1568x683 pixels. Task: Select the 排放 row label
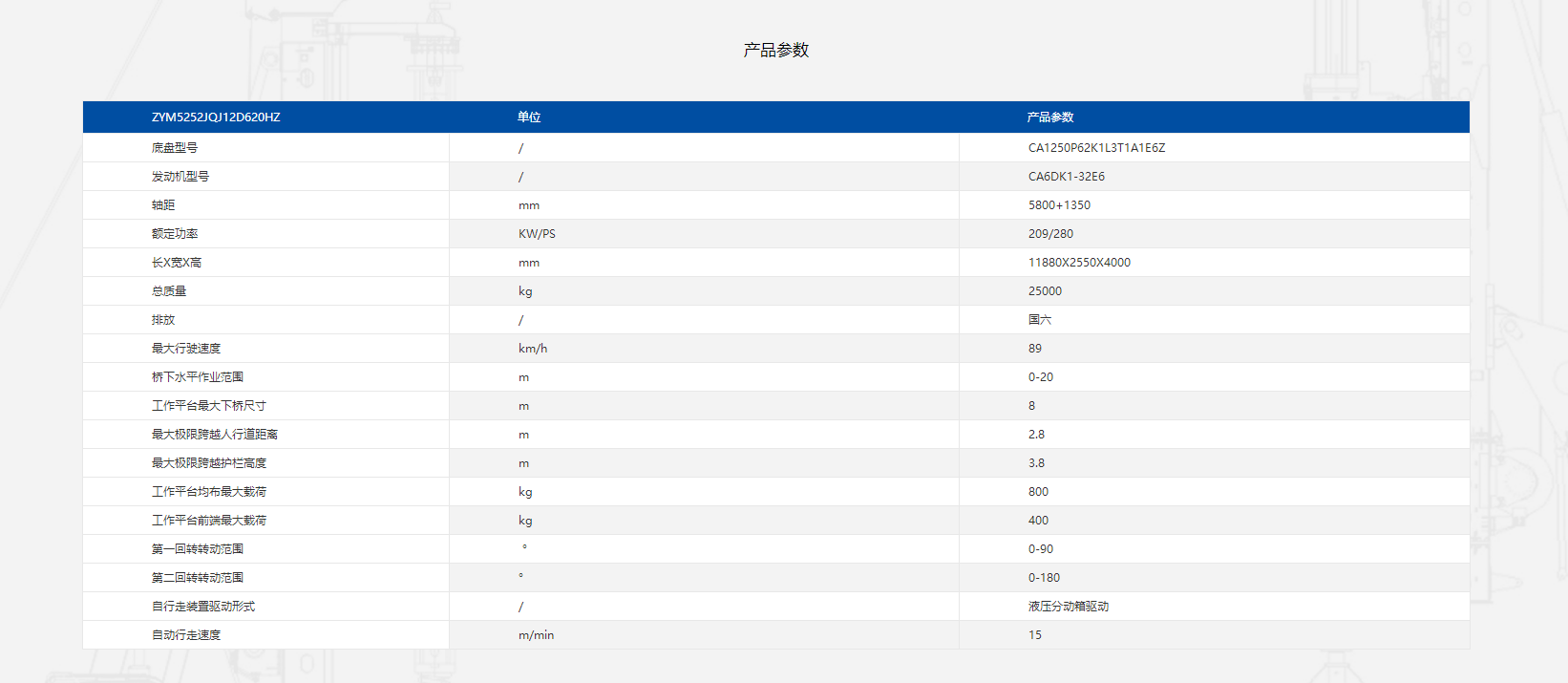coord(163,320)
